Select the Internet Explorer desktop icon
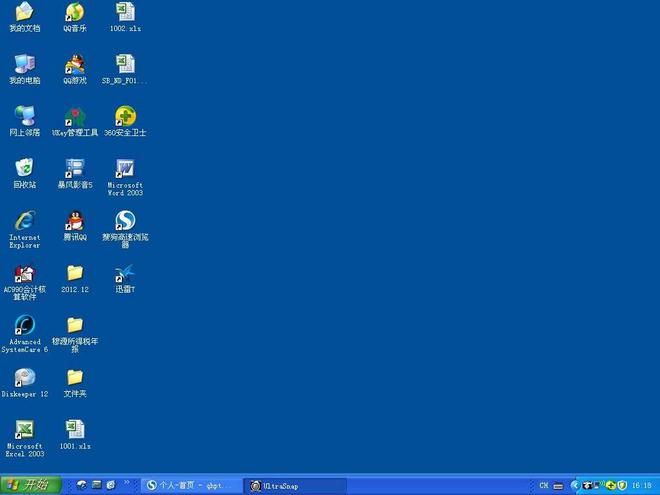This screenshot has width=660, height=495. (x=25, y=230)
